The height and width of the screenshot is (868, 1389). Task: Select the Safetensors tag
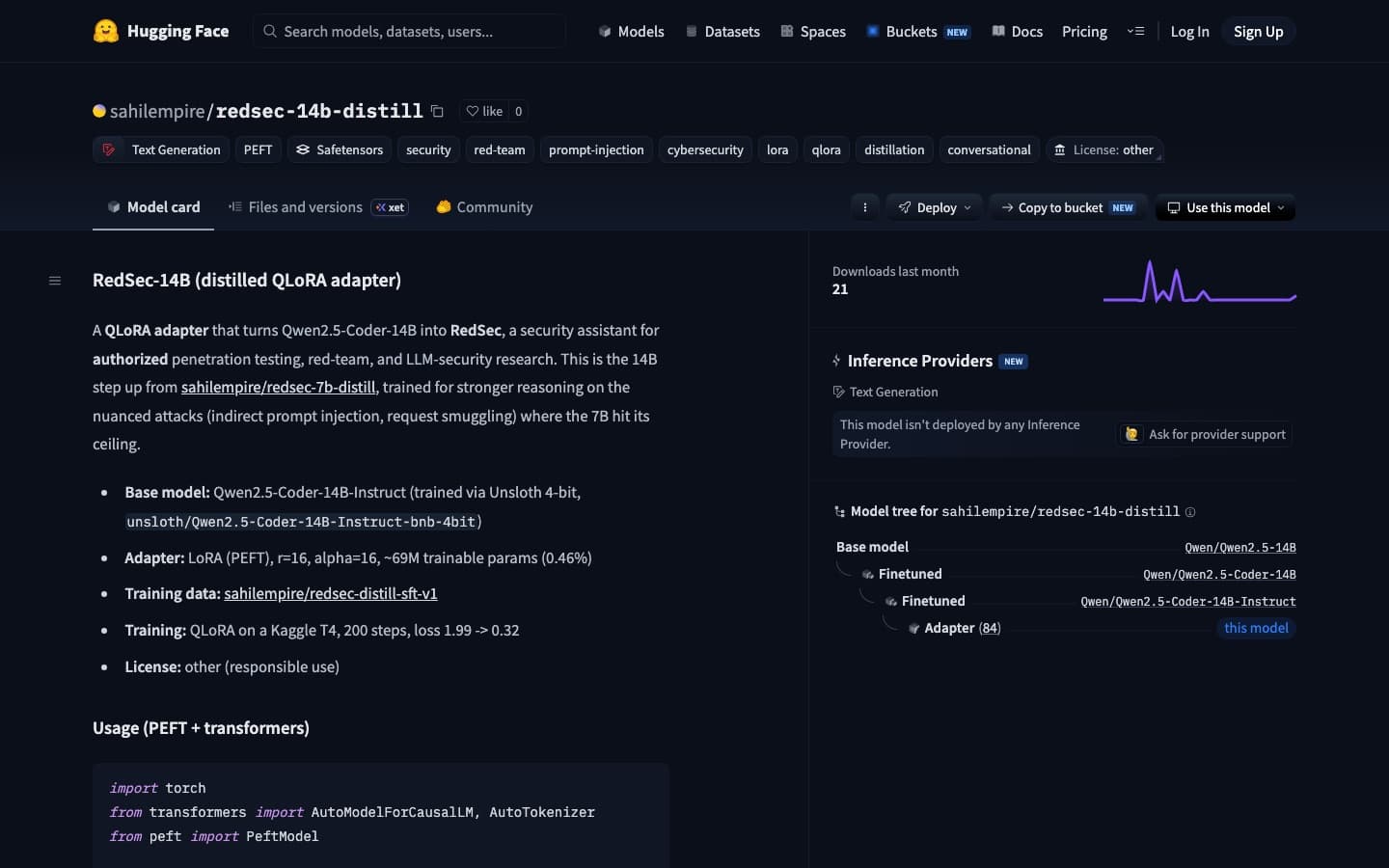tap(340, 149)
